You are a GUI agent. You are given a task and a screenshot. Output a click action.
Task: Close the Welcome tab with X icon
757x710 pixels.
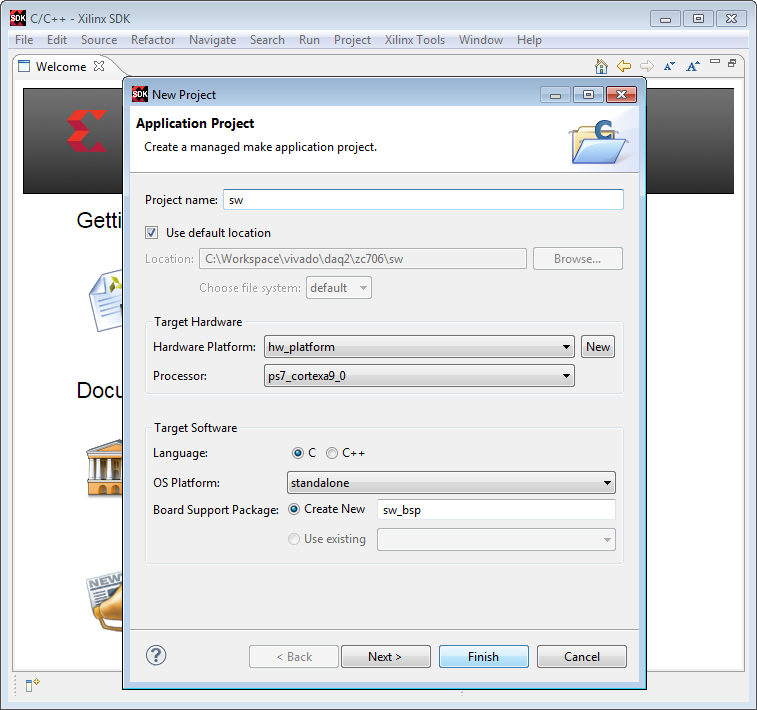pyautogui.click(x=99, y=66)
